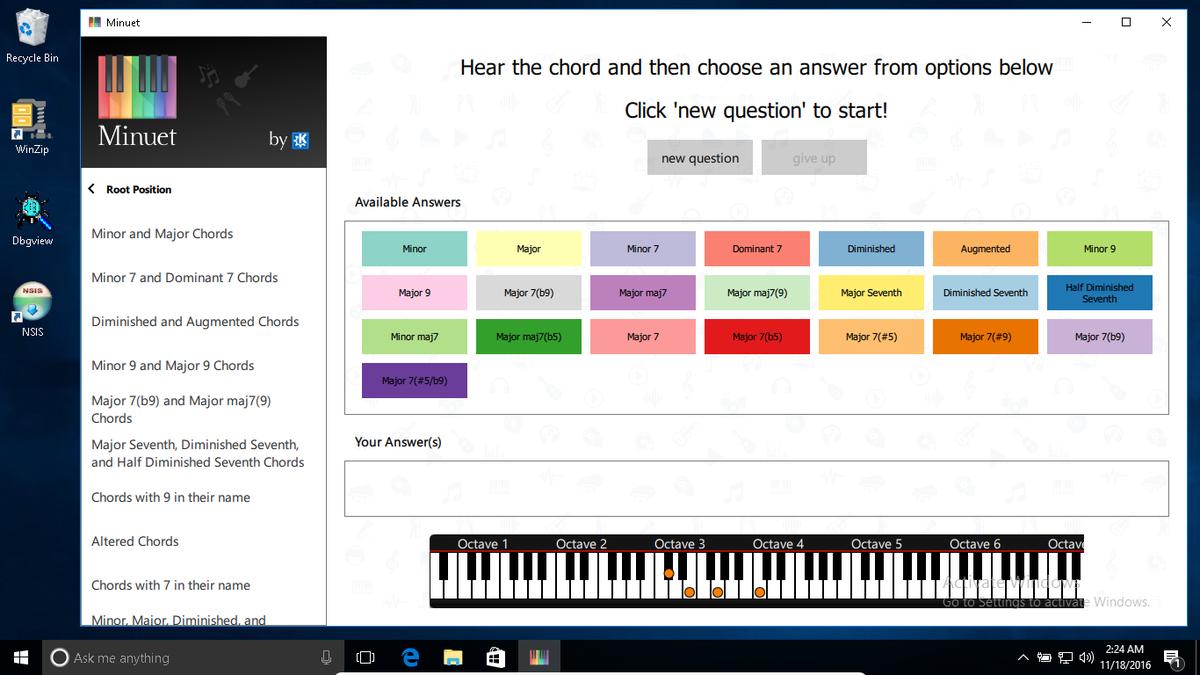
Task: Go back using the Root Position arrow
Action: [x=92, y=189]
